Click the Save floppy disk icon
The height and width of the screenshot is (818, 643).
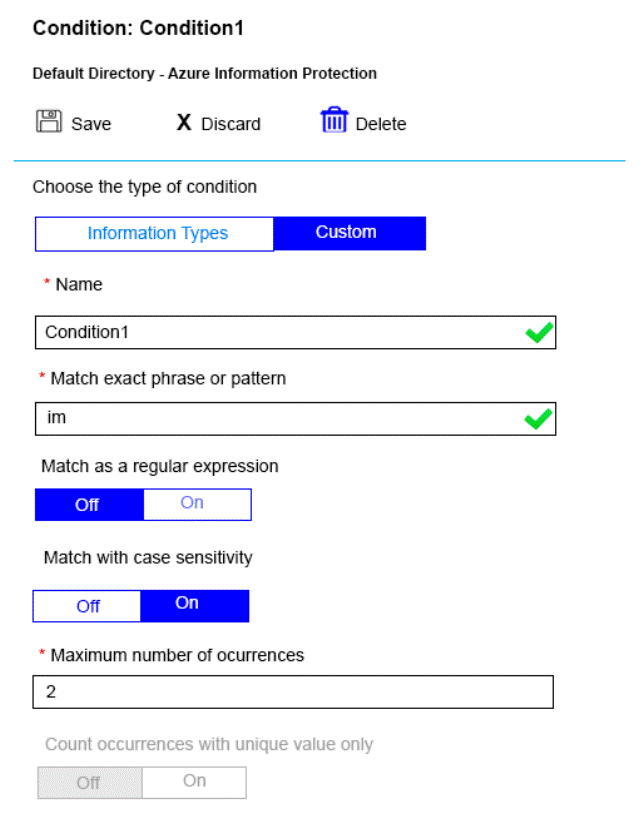(49, 122)
